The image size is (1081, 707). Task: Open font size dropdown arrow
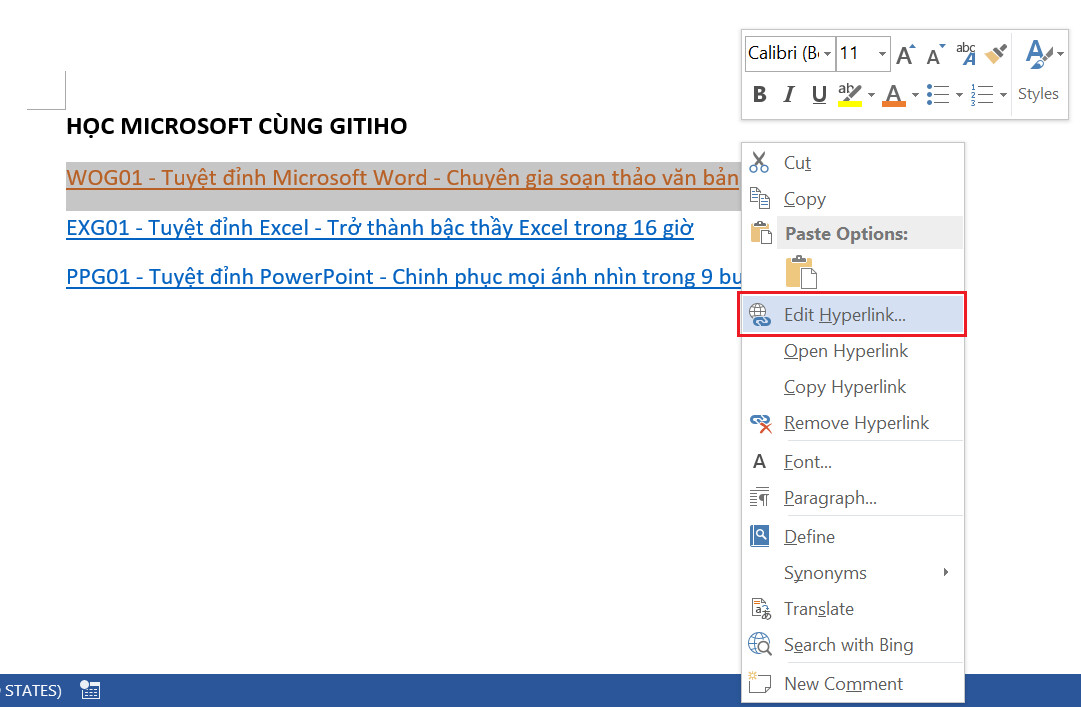[x=882, y=54]
